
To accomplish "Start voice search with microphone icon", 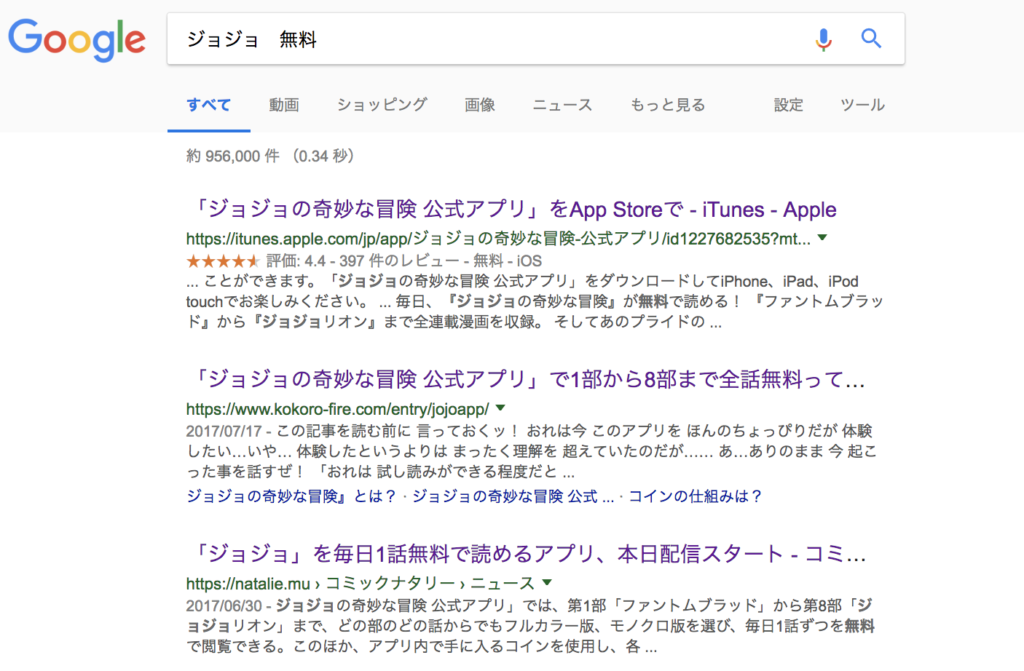I will (x=824, y=39).
